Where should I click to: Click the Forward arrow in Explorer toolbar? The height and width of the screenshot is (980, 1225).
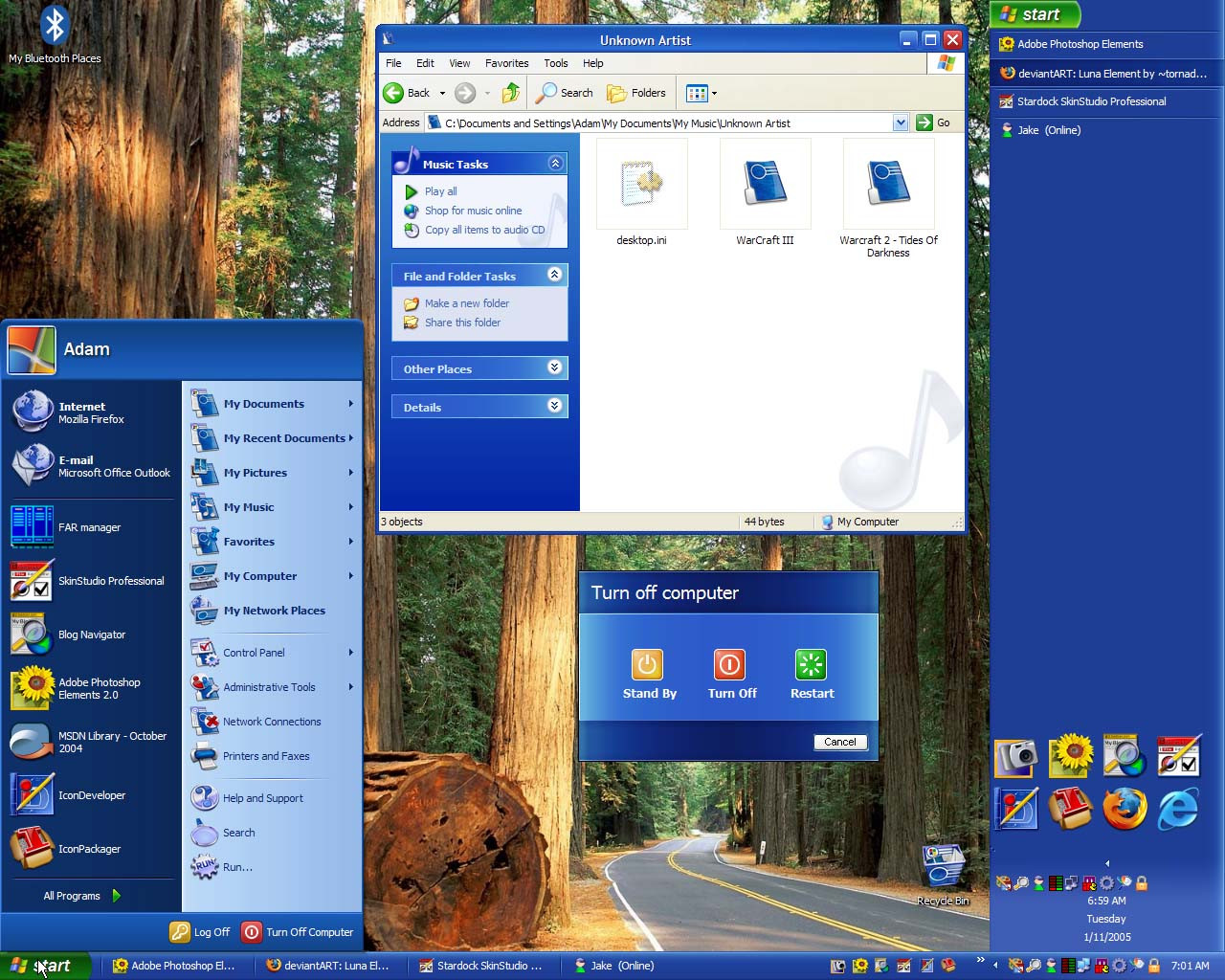coord(465,93)
